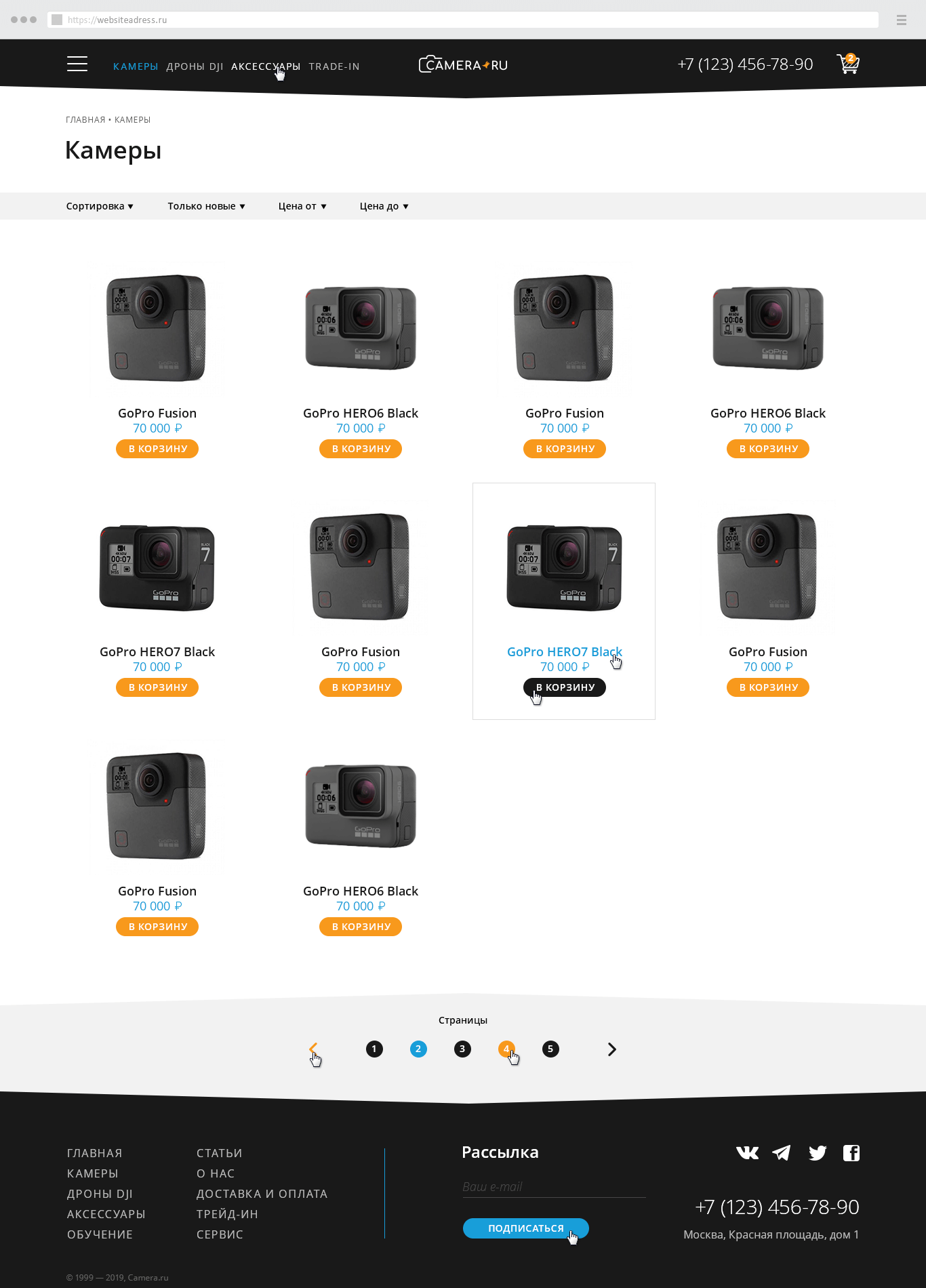The width and height of the screenshot is (926, 1288).
Task: Add third row GoPro HERO6 Black to cart
Action: tap(361, 927)
